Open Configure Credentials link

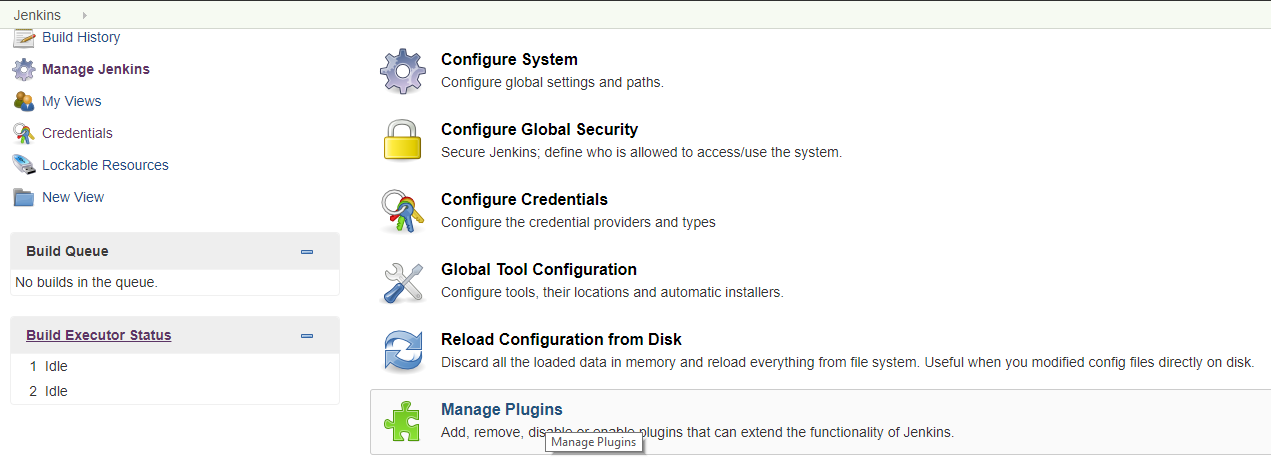point(524,200)
